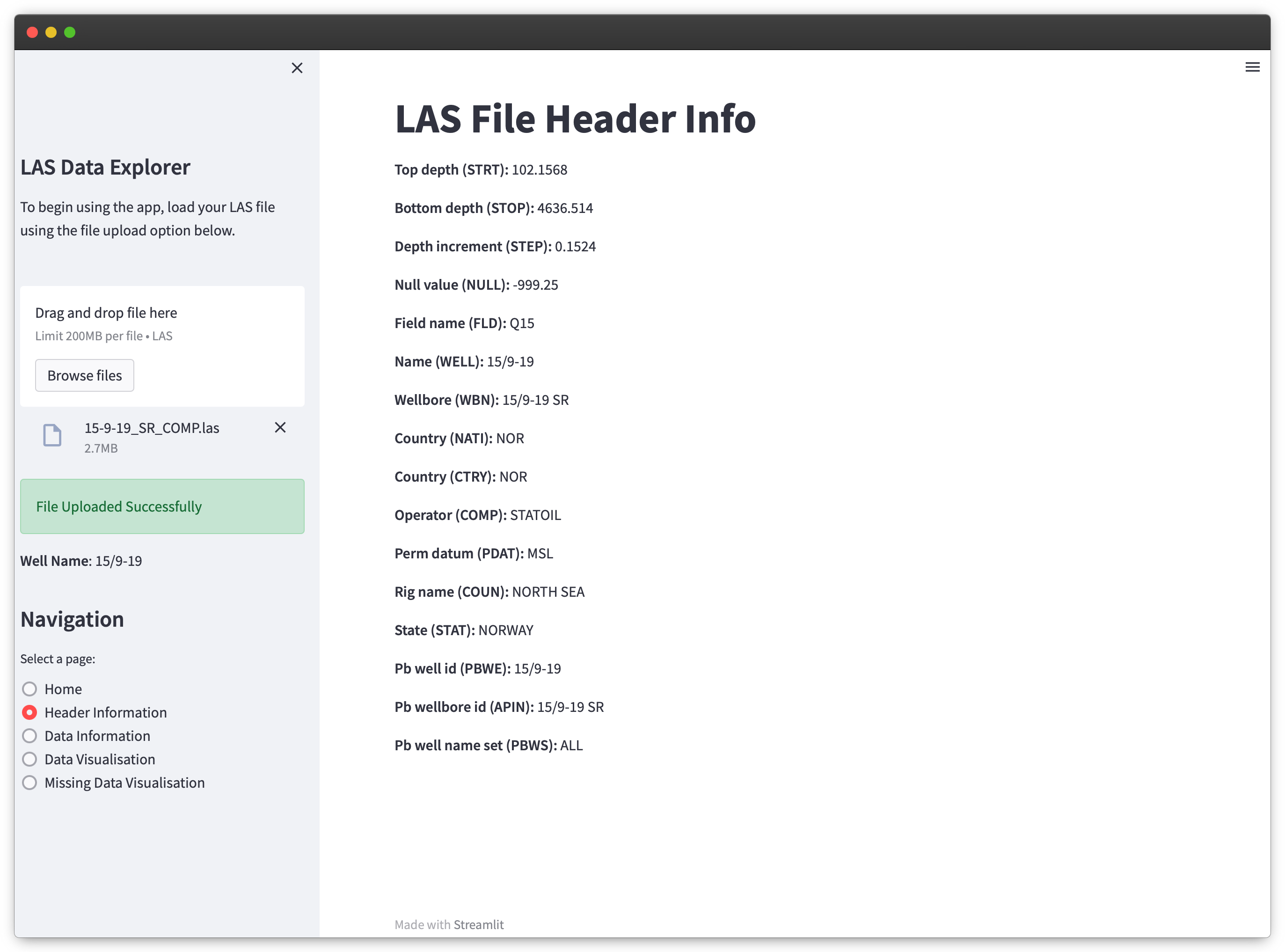This screenshot has height=952, width=1285.
Task: Click the yellow minimize window dot
Action: tap(51, 32)
